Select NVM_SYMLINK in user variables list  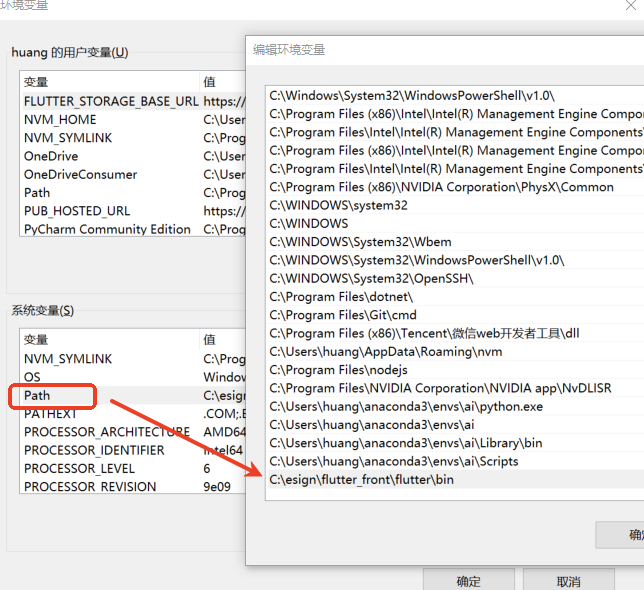coord(133,138)
